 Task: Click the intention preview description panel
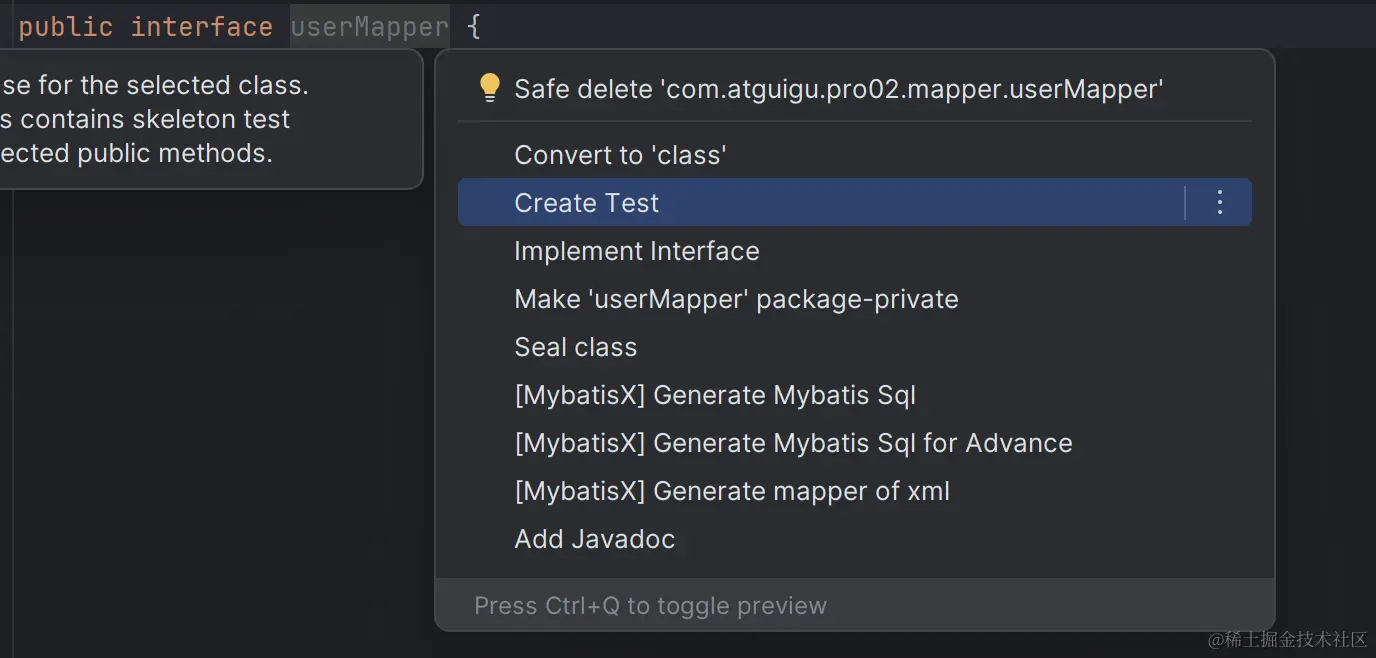200,119
